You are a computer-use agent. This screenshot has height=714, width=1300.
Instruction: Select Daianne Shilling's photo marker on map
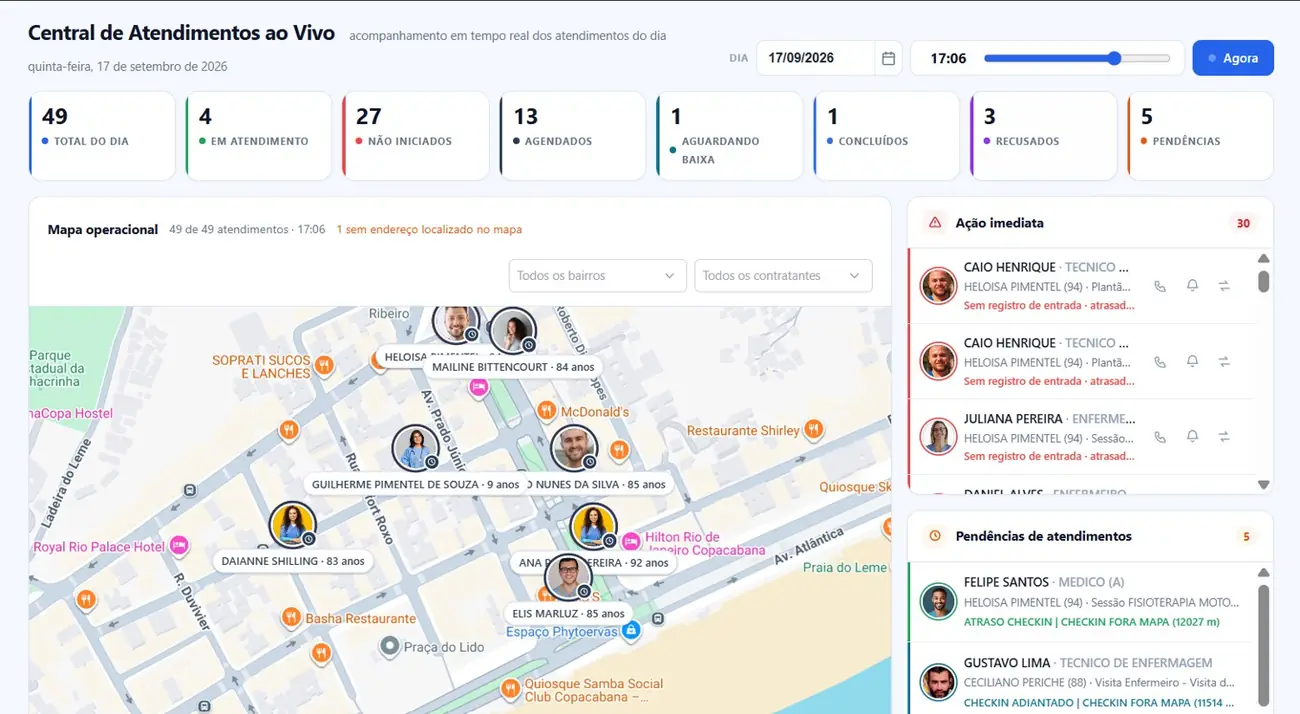pyautogui.click(x=293, y=525)
